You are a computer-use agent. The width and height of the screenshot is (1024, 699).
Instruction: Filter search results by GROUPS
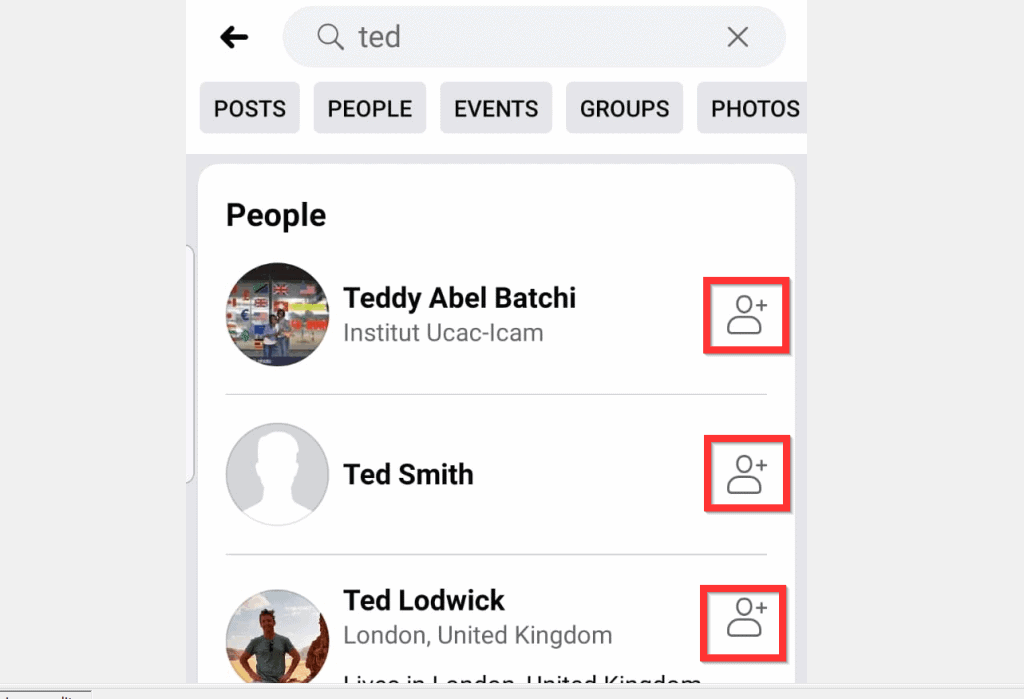click(624, 108)
